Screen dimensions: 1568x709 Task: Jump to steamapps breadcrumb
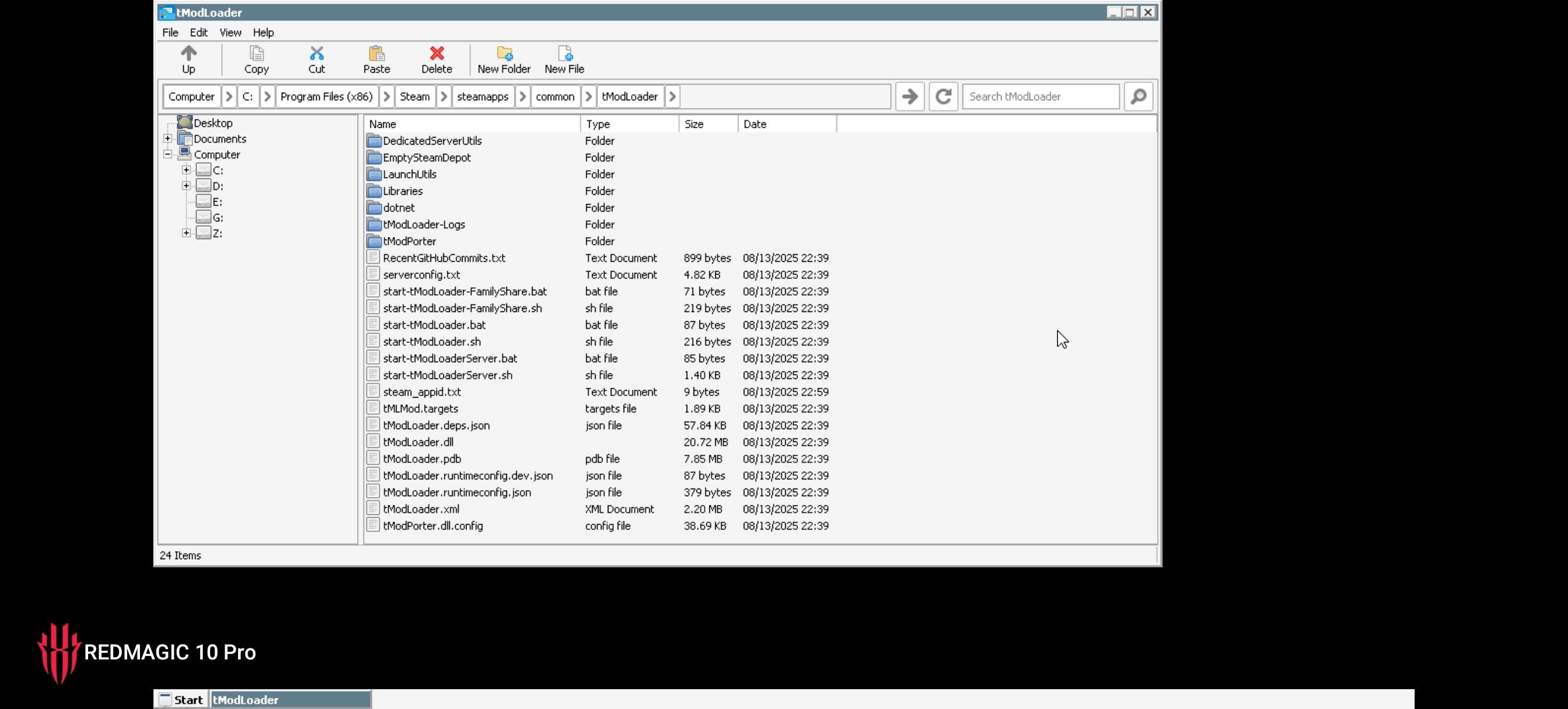[x=482, y=96]
